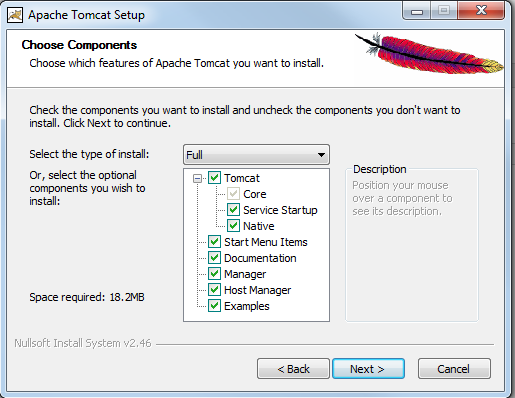515x398 pixels.
Task: Click the dropdown arrow of install type
Action: coord(321,155)
